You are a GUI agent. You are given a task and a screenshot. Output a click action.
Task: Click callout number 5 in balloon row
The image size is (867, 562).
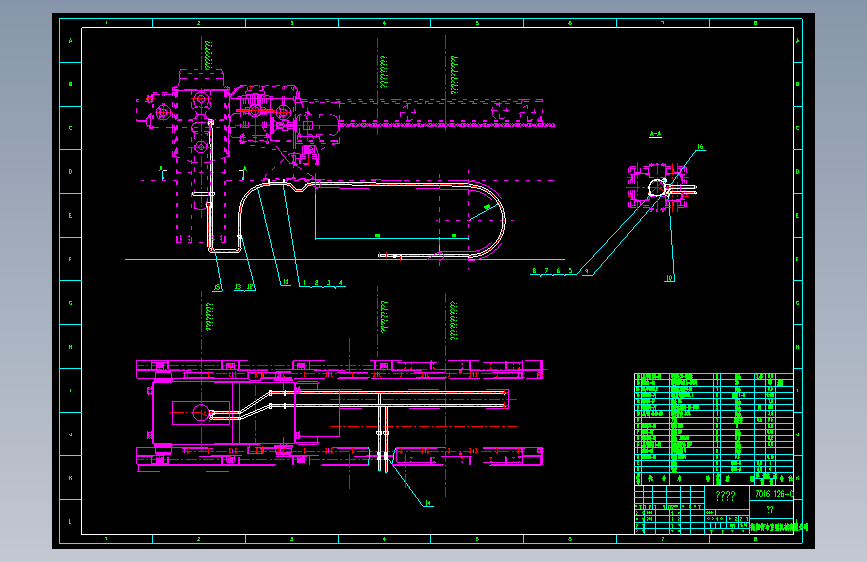coord(570,270)
